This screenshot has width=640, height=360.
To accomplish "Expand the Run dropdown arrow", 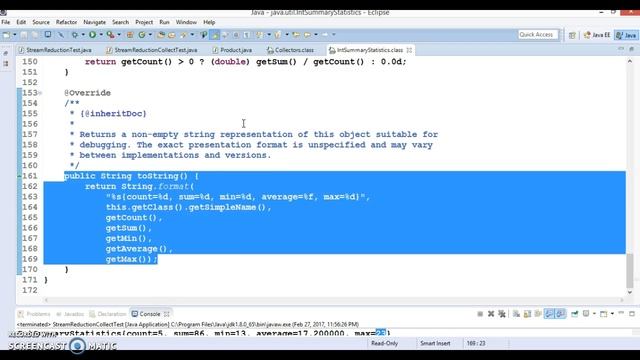I will tap(101, 35).
